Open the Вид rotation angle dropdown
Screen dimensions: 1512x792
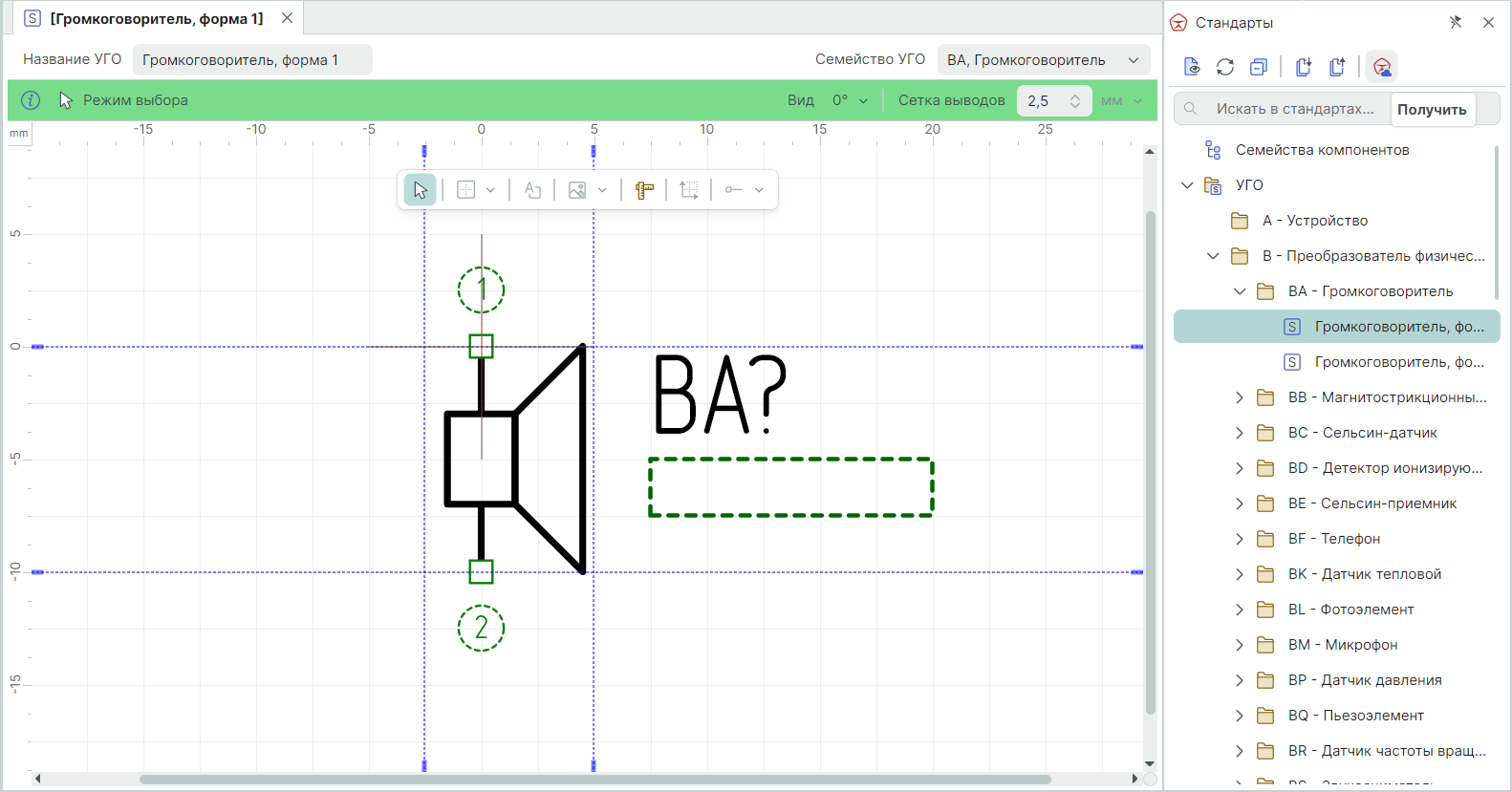point(850,100)
